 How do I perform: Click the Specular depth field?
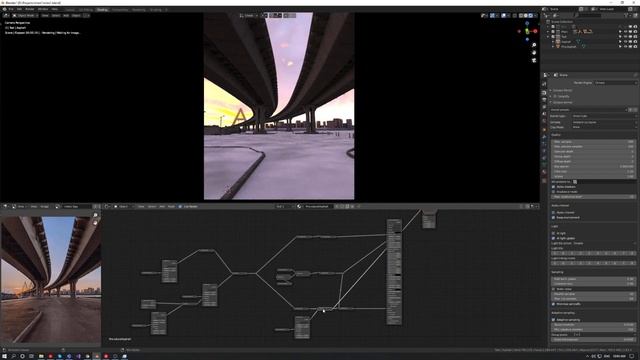pyautogui.click(x=593, y=151)
